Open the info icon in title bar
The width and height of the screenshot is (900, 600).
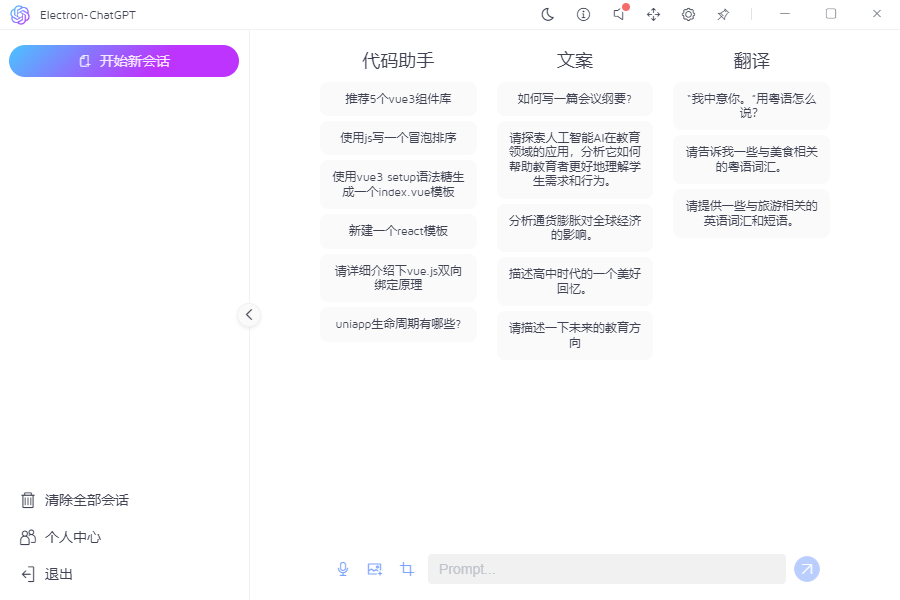point(583,14)
